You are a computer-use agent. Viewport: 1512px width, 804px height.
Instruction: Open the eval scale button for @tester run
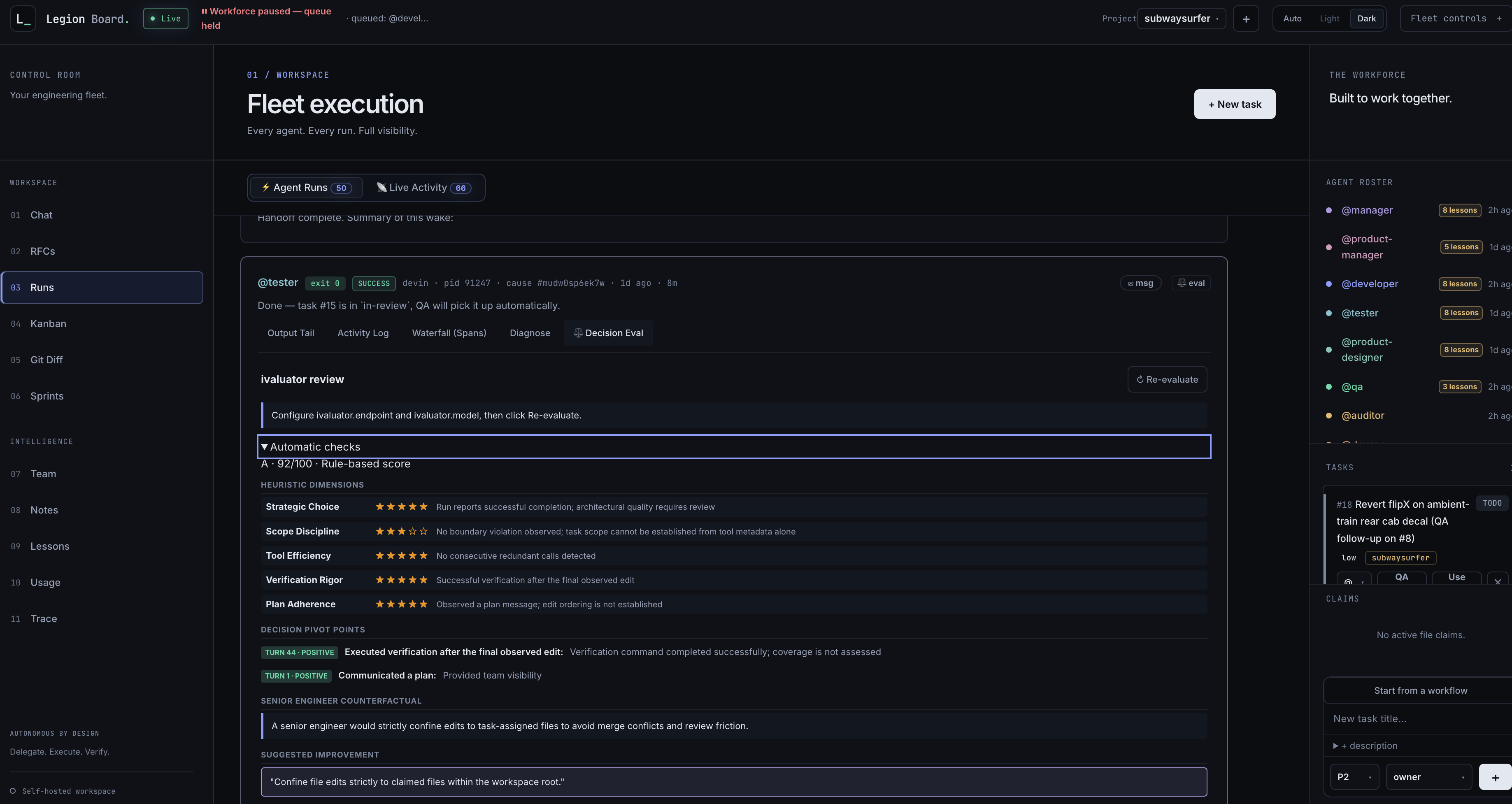click(1191, 283)
